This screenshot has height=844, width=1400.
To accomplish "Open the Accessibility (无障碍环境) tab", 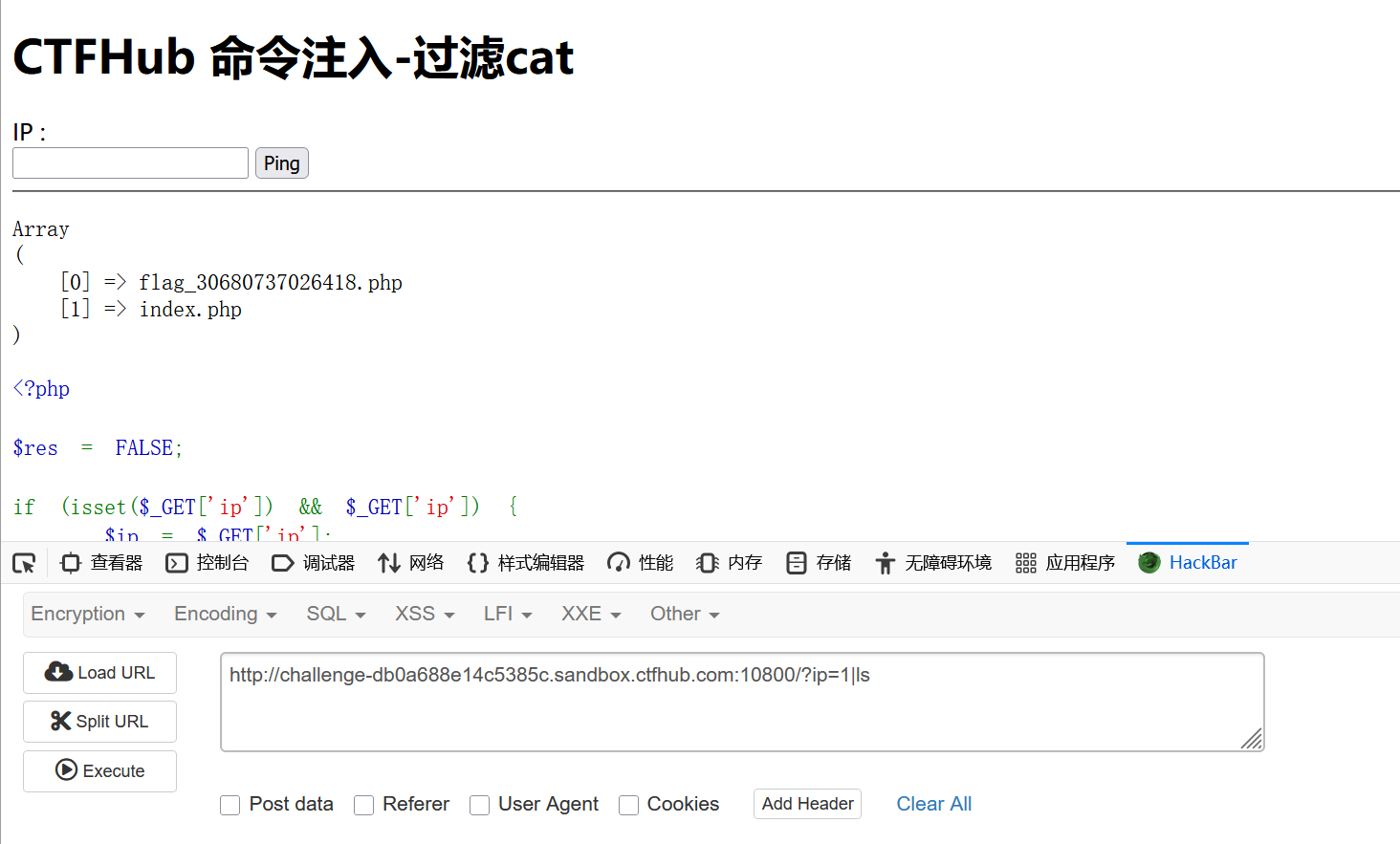I will [933, 563].
